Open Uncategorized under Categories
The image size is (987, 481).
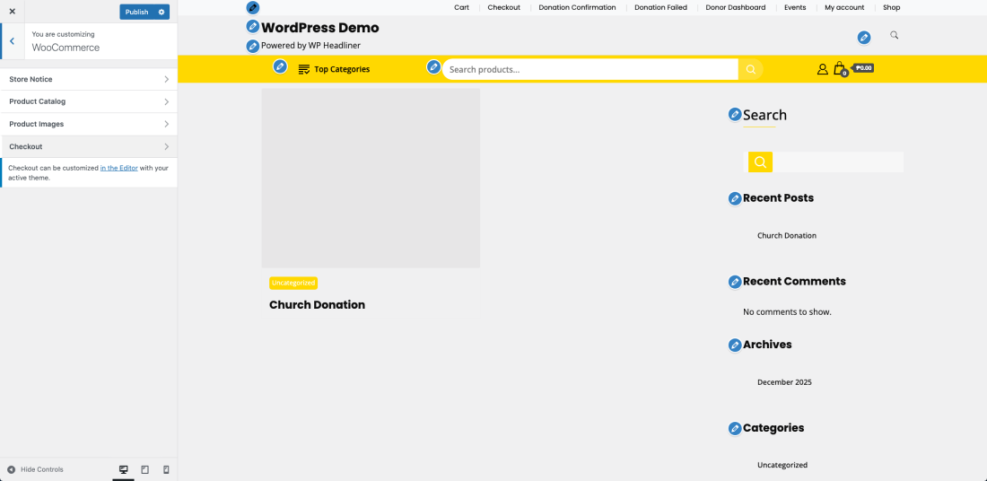[x=782, y=465]
